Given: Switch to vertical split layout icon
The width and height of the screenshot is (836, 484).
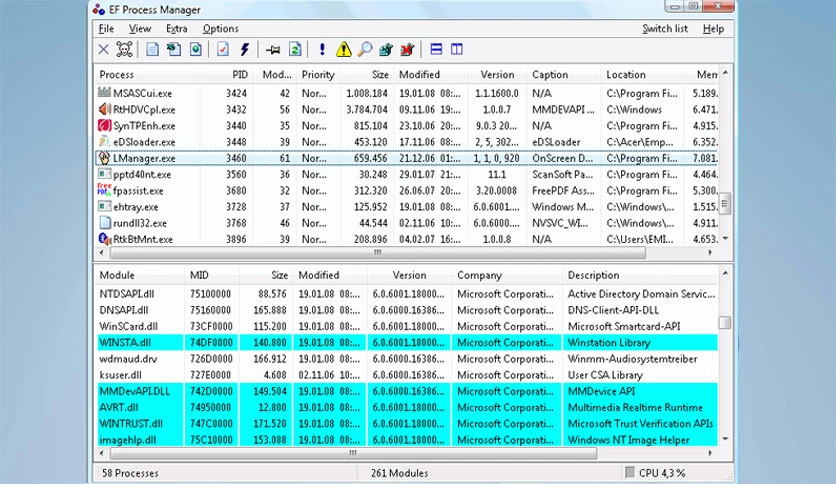Looking at the screenshot, I should pyautogui.click(x=457, y=50).
